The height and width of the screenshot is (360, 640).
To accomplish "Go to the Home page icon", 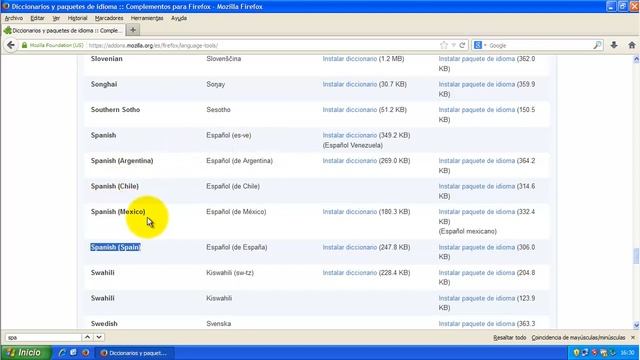I will coord(631,45).
